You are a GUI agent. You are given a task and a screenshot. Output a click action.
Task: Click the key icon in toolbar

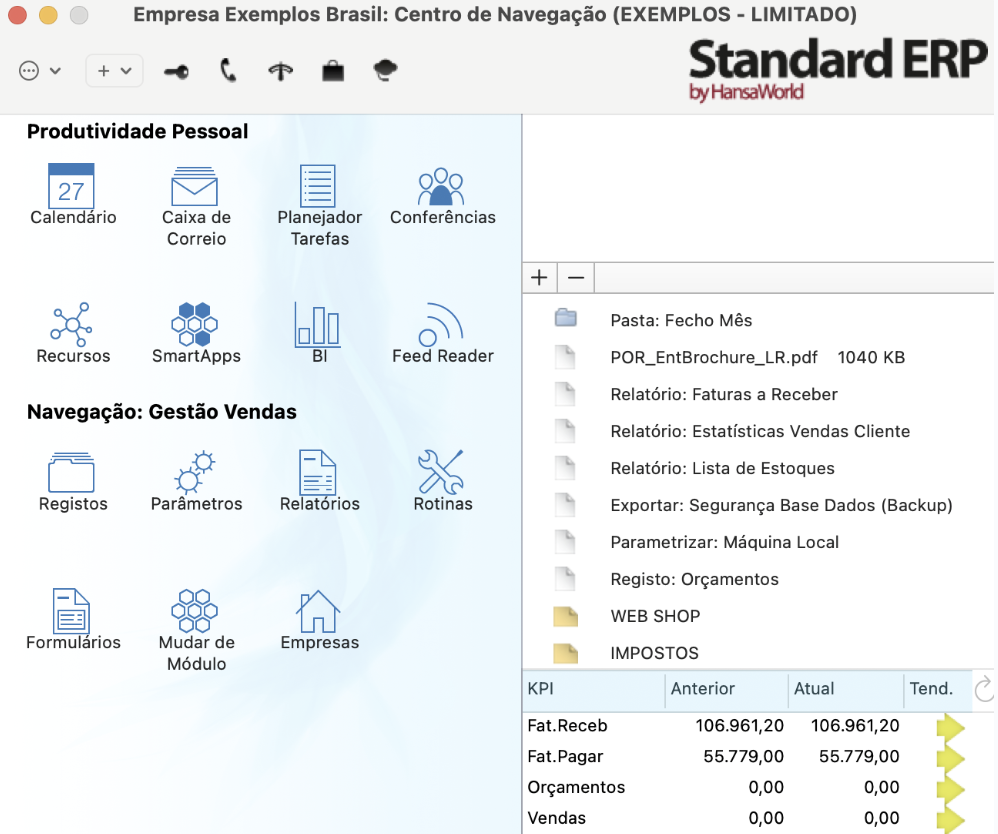tap(177, 71)
